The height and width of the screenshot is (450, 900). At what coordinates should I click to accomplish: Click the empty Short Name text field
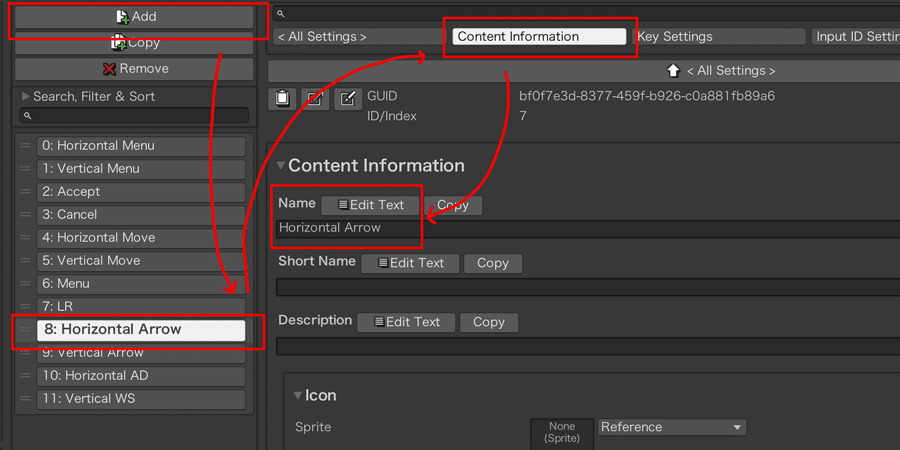click(588, 287)
